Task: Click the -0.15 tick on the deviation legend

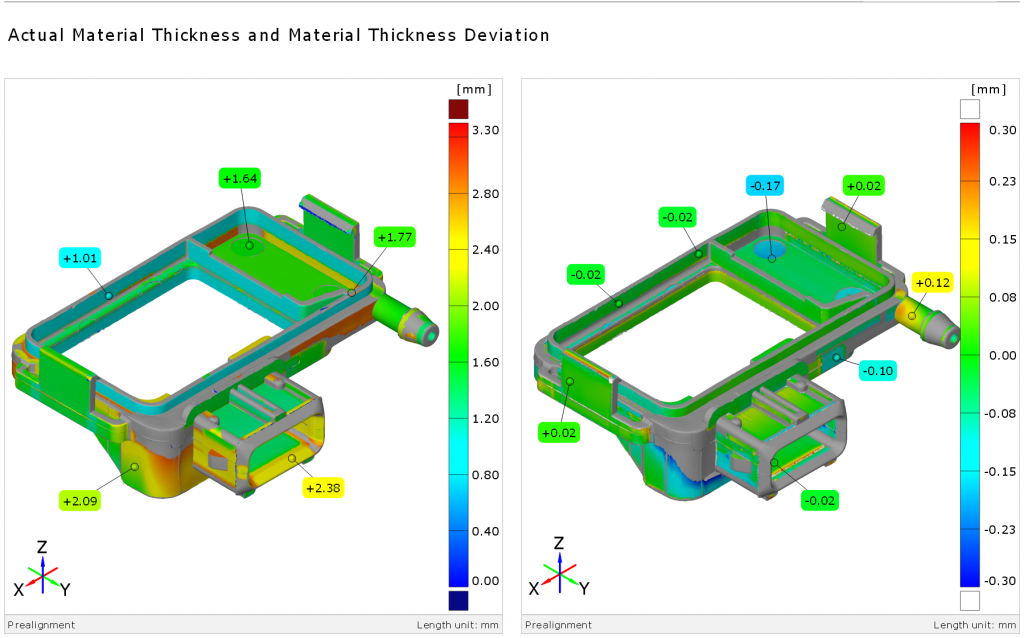Action: 1000,471
